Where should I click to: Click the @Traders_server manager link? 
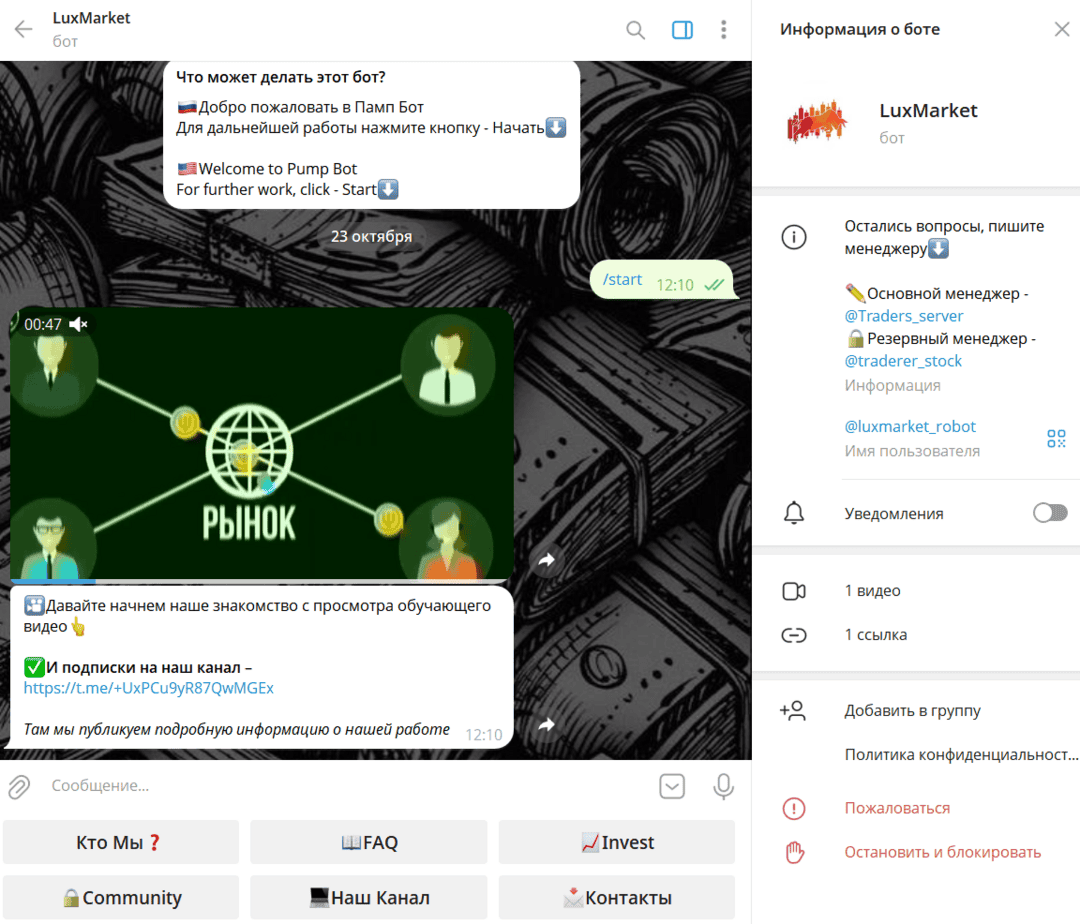click(x=904, y=316)
